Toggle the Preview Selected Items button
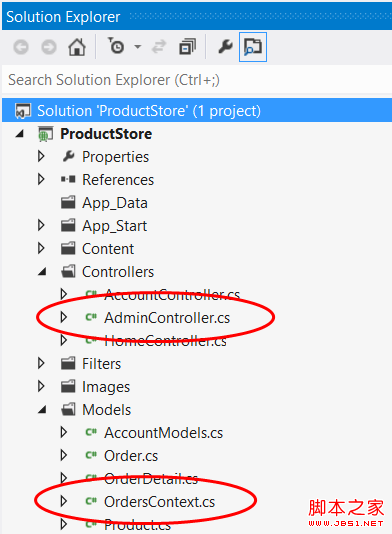The image size is (392, 534). tap(253, 47)
